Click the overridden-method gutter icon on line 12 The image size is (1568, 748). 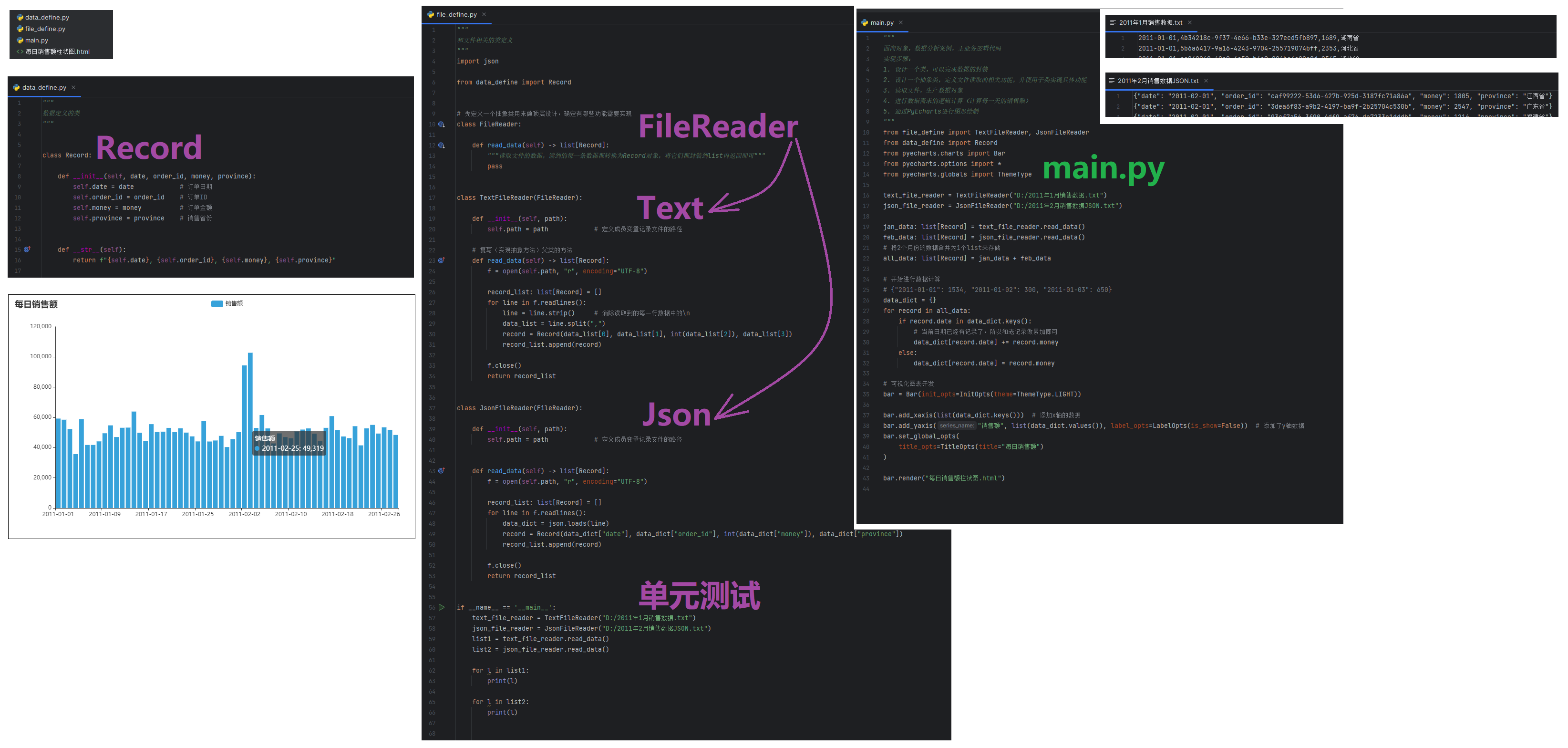(442, 145)
